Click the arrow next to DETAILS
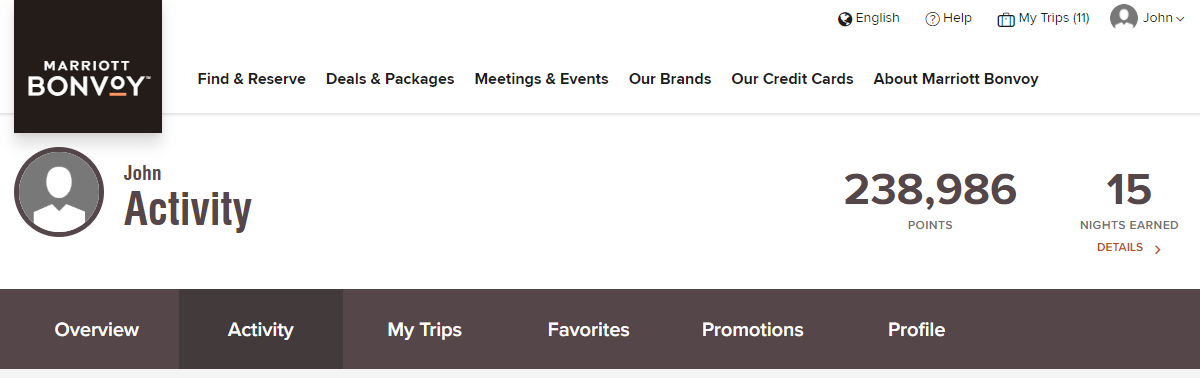1200x378 pixels. (1158, 249)
